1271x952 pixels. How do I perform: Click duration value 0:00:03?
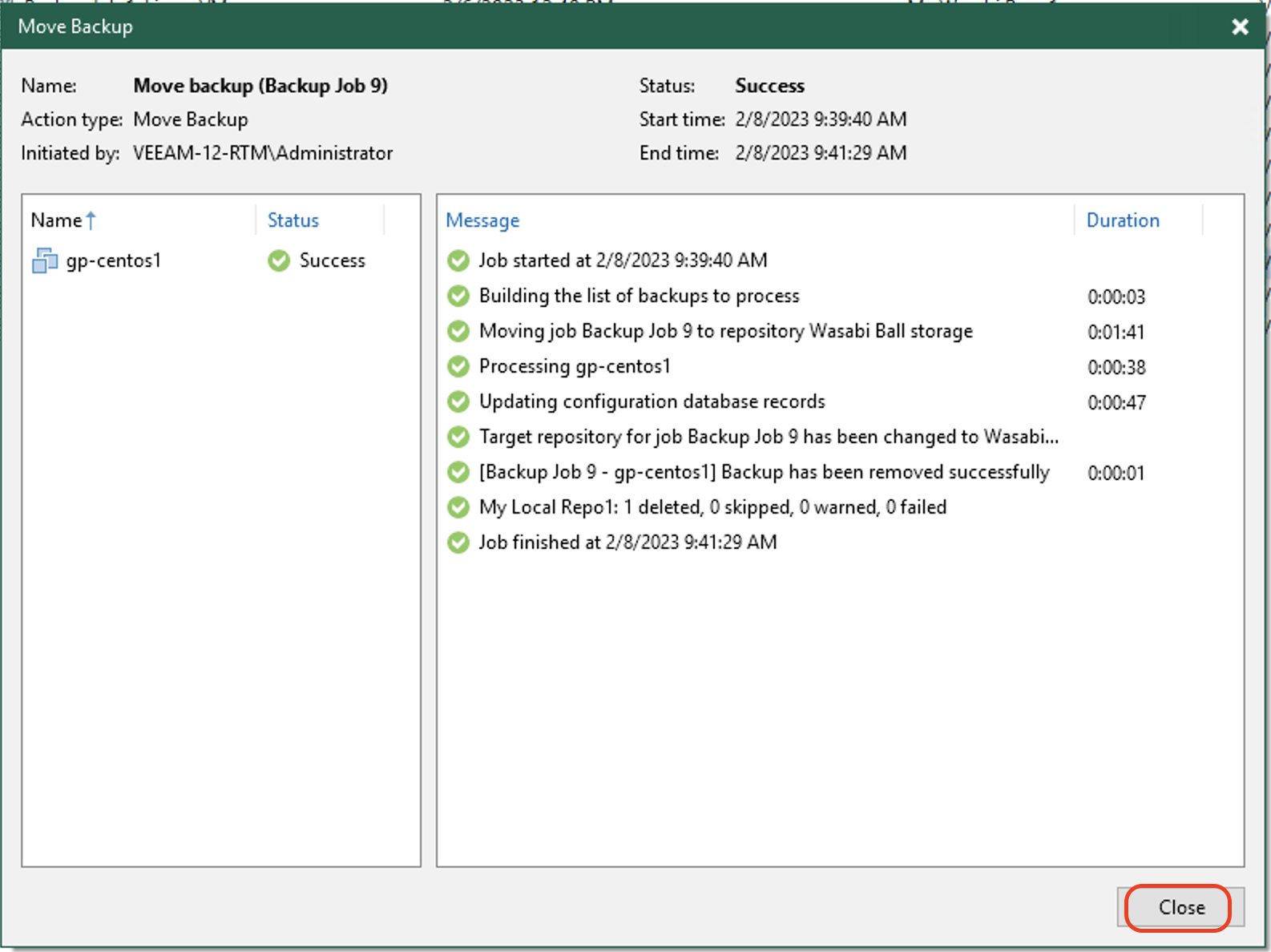1116,297
